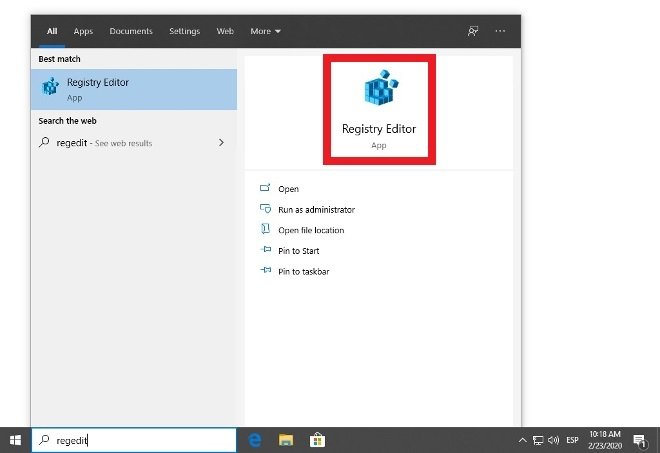Viewport: 660px width, 453px height.
Task: Switch ESP input language indicator
Action: click(572, 440)
